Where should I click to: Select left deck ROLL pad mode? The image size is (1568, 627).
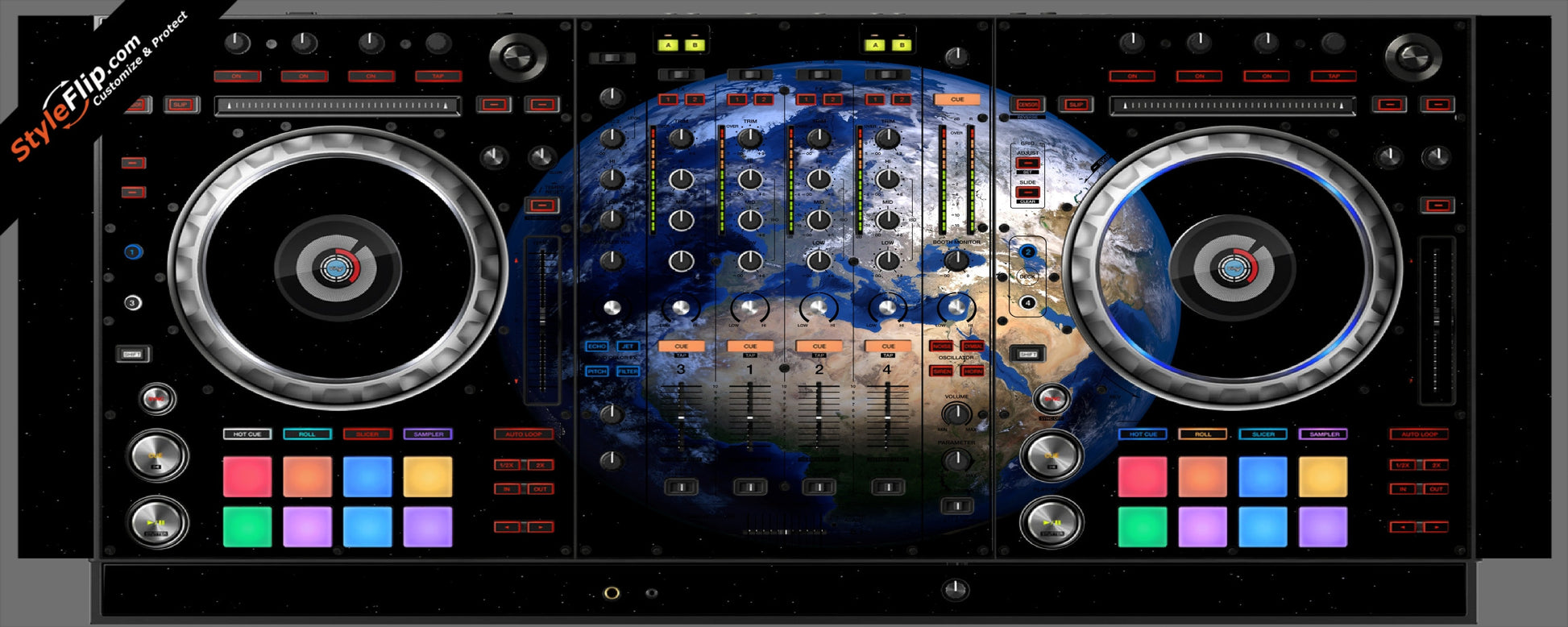coord(307,434)
